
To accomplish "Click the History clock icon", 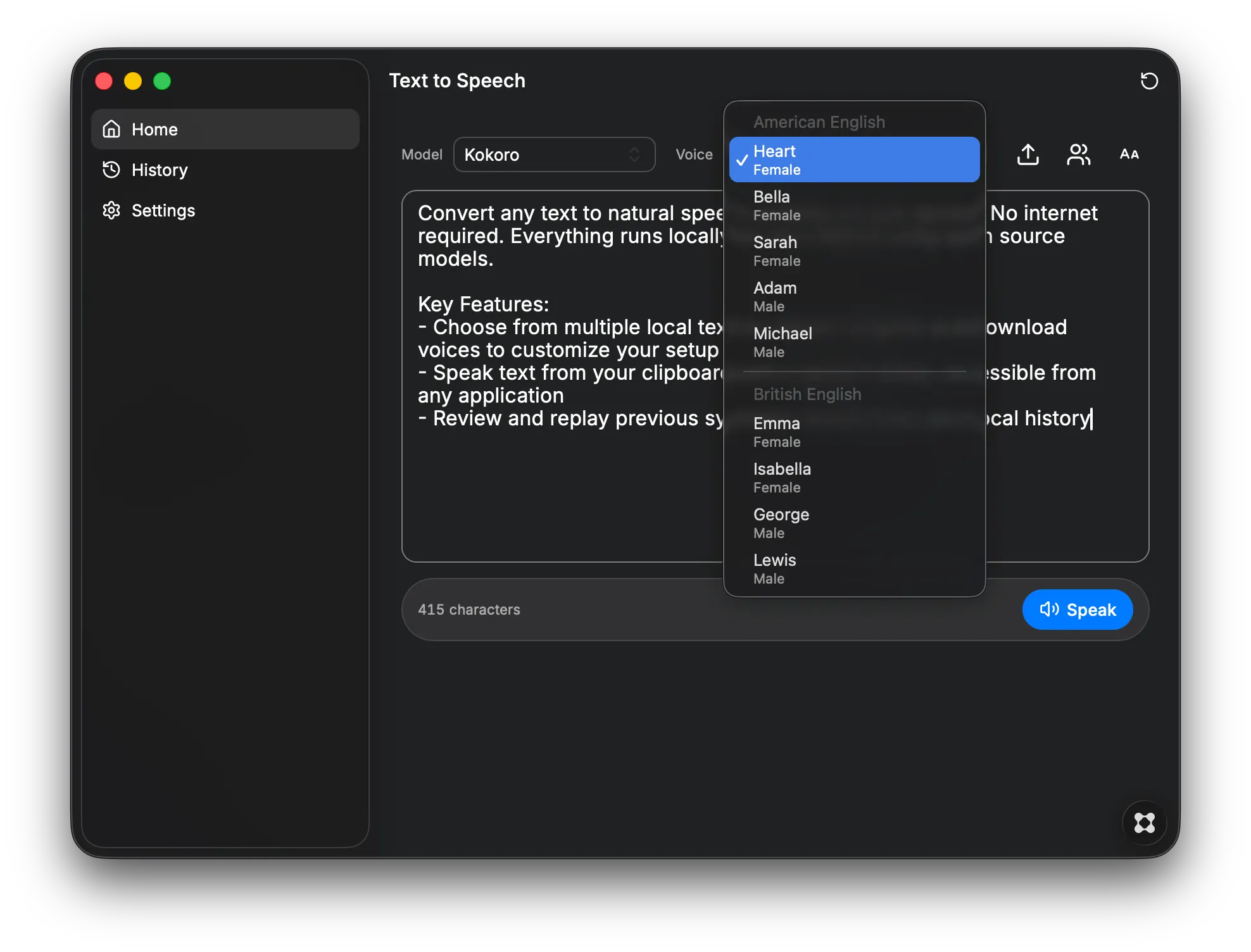I will pyautogui.click(x=111, y=170).
